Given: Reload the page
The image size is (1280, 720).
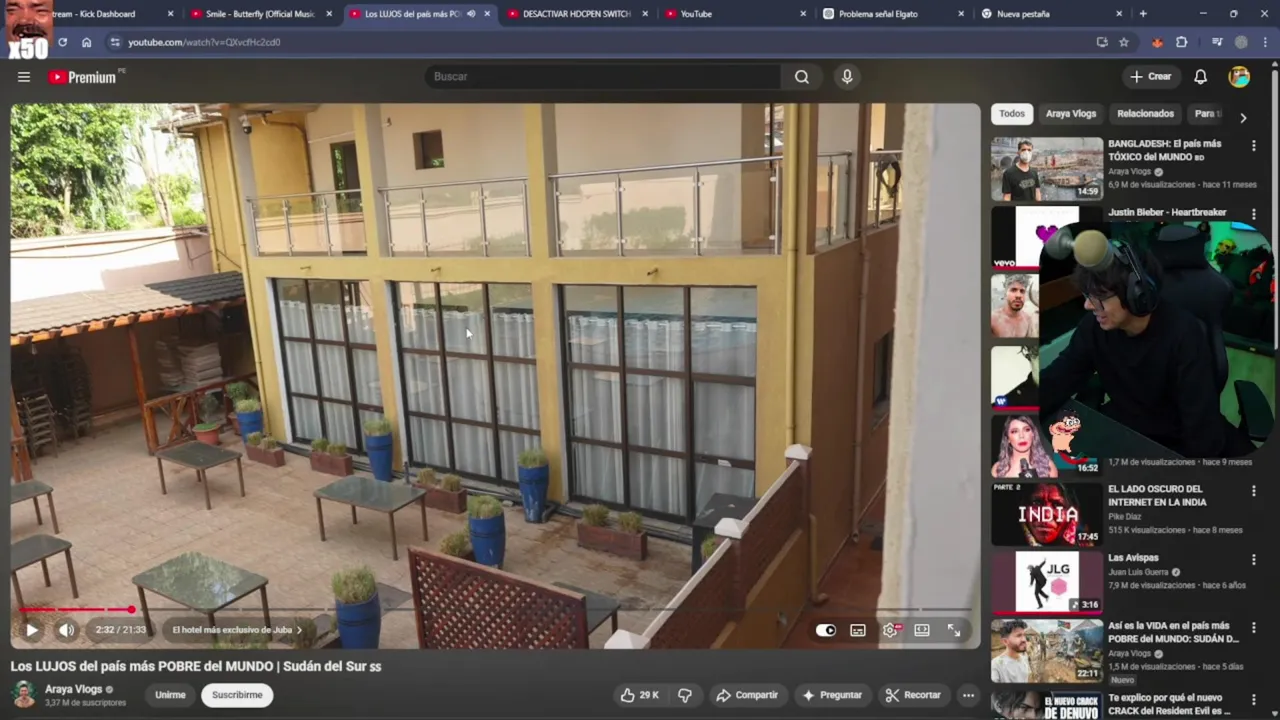Looking at the screenshot, I should 62,42.
